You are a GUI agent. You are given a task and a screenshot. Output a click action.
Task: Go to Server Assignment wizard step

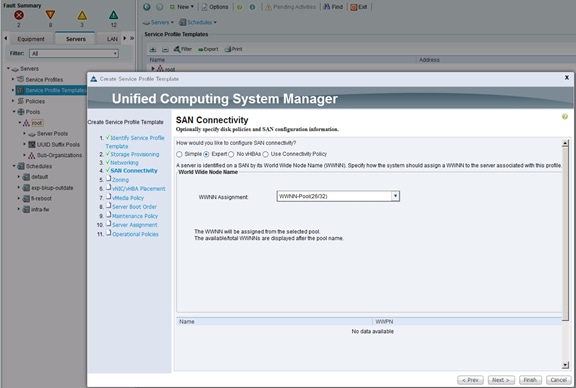tap(134, 225)
